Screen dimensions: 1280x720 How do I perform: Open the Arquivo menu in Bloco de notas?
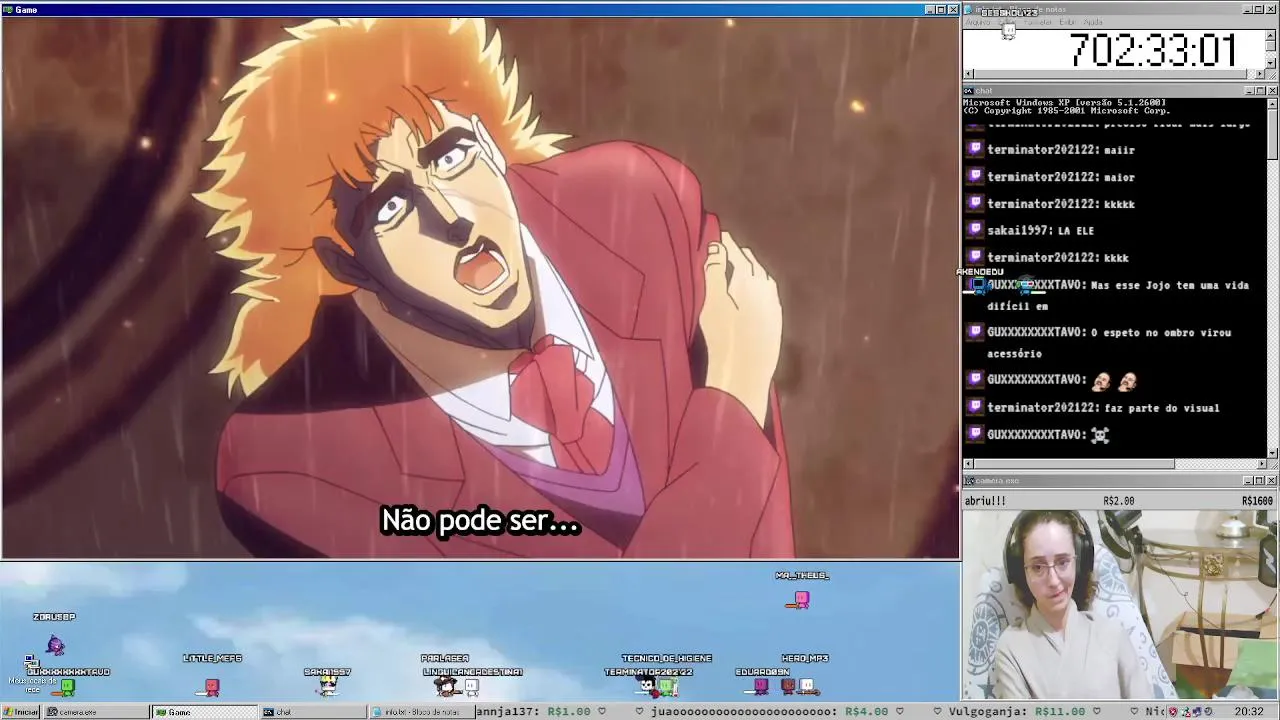tap(978, 21)
